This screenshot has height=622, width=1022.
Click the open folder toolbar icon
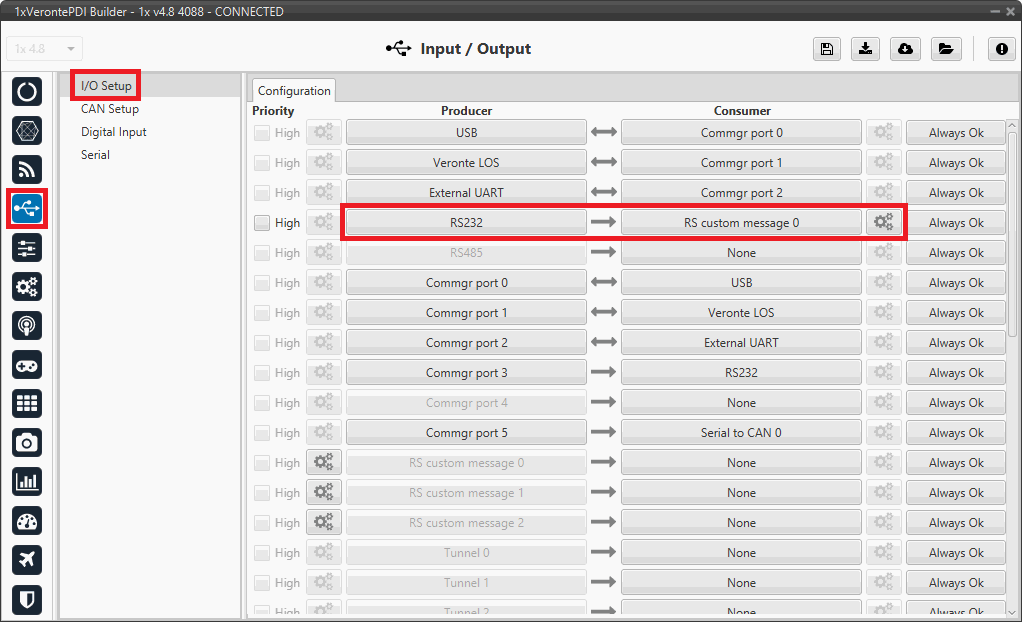click(x=946, y=49)
